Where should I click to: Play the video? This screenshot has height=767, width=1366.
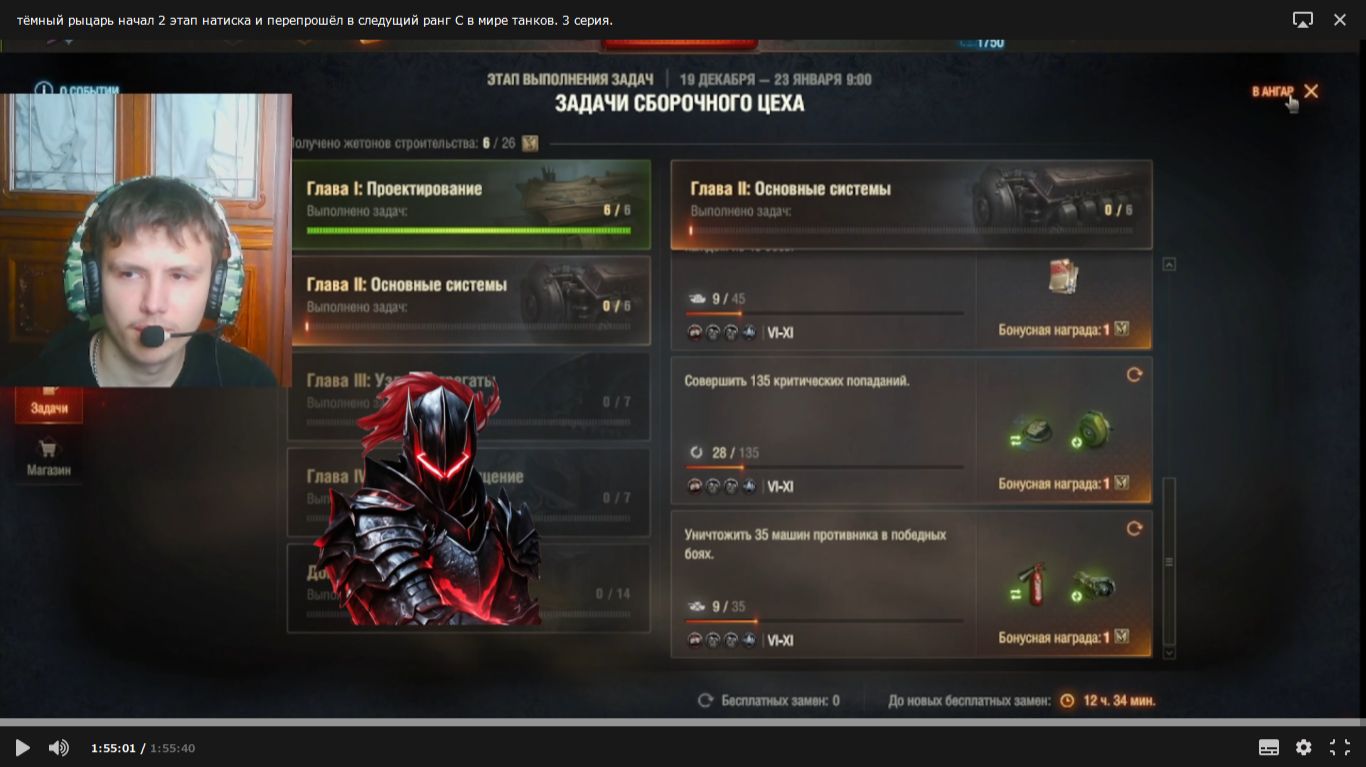point(22,747)
